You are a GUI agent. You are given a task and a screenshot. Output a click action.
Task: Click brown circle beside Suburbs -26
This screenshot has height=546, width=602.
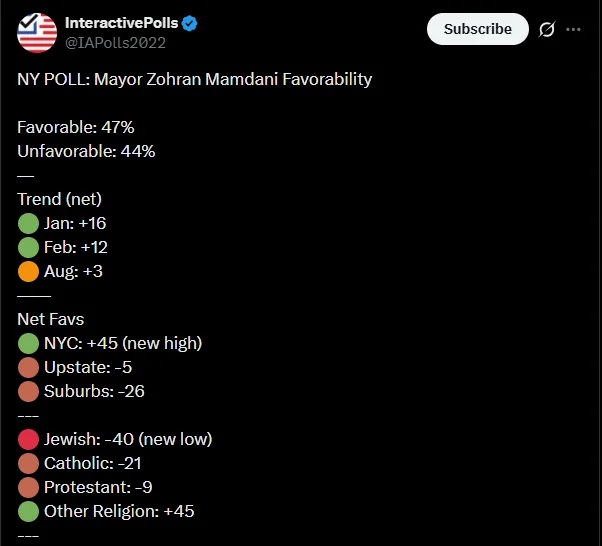click(28, 391)
